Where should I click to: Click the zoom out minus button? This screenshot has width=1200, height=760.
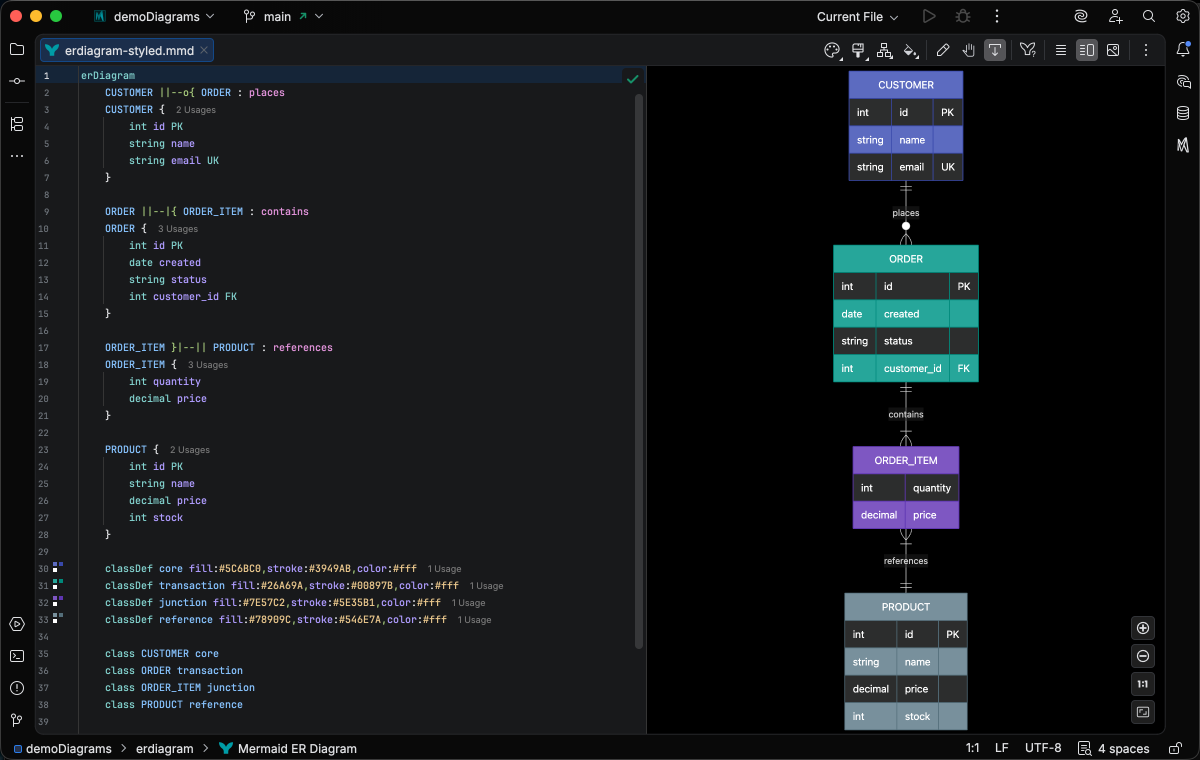[1143, 656]
